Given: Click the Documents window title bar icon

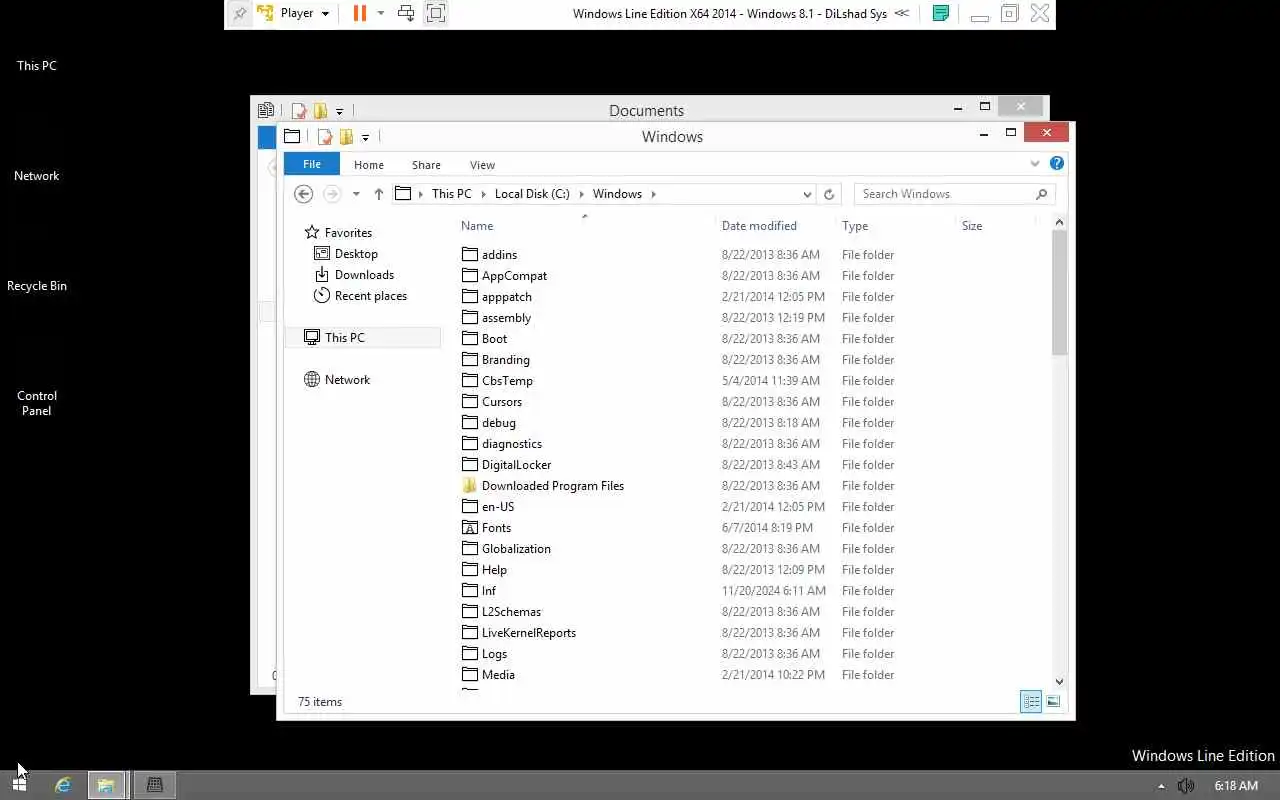Looking at the screenshot, I should click(x=266, y=110).
